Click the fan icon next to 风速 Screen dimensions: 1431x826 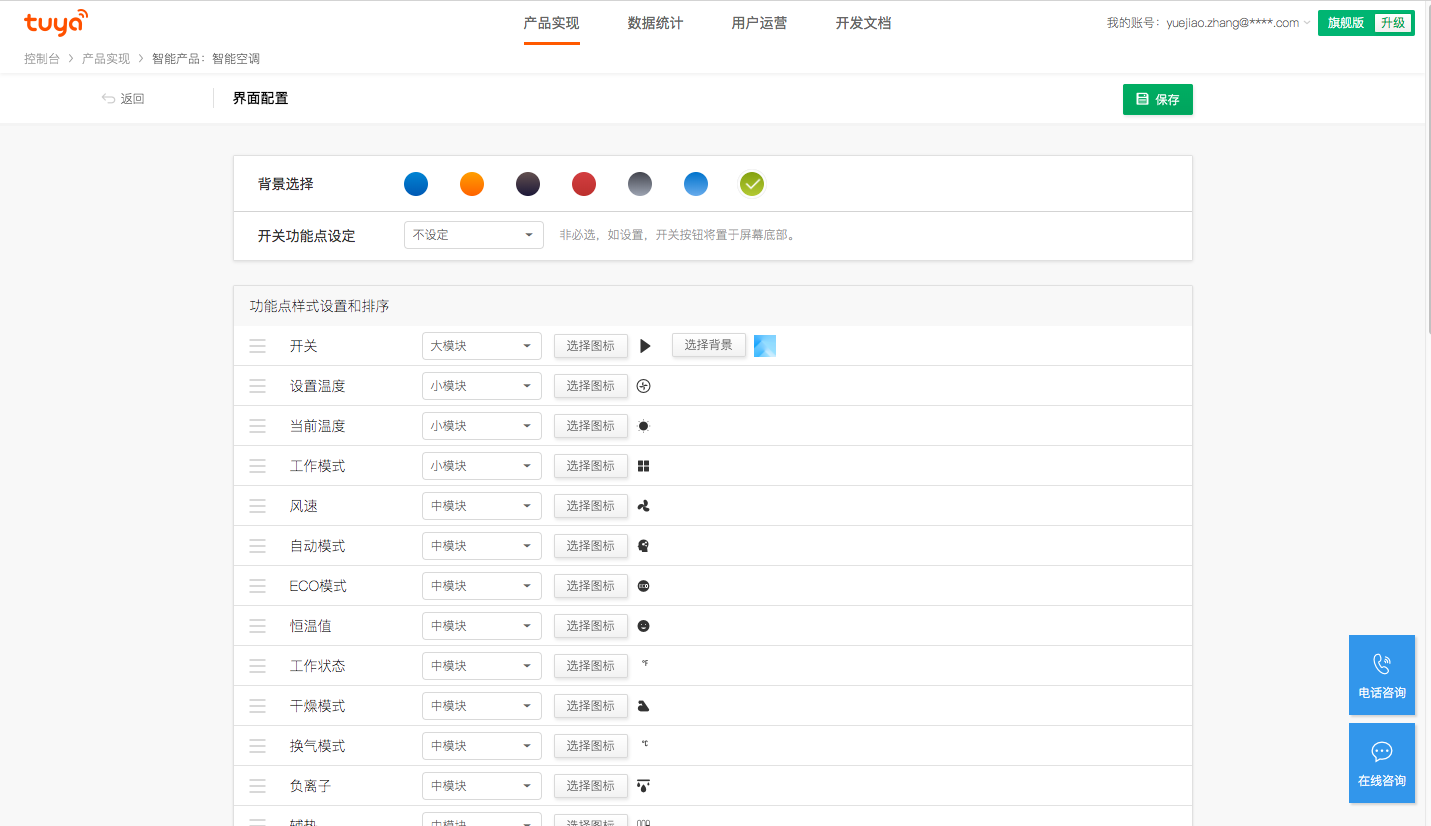point(644,506)
